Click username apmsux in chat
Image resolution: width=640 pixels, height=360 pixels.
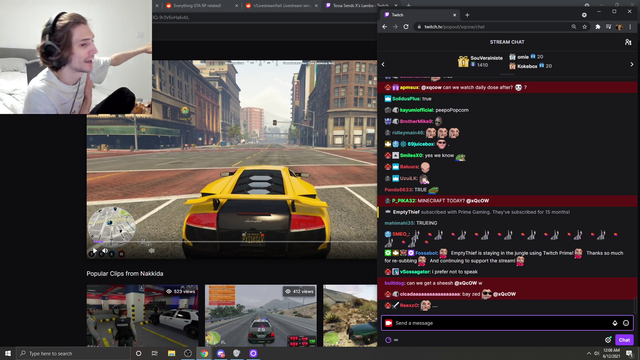coord(409,87)
